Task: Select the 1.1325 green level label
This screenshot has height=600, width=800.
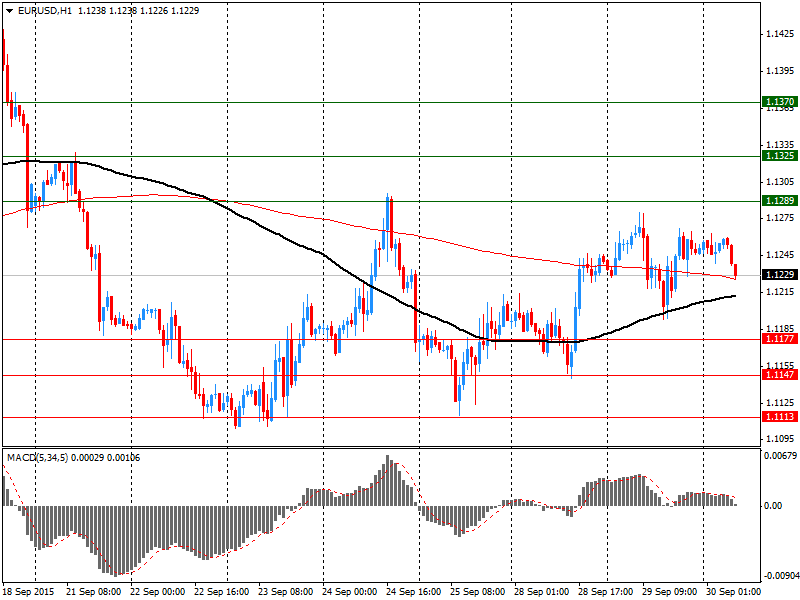Action: tap(780, 156)
